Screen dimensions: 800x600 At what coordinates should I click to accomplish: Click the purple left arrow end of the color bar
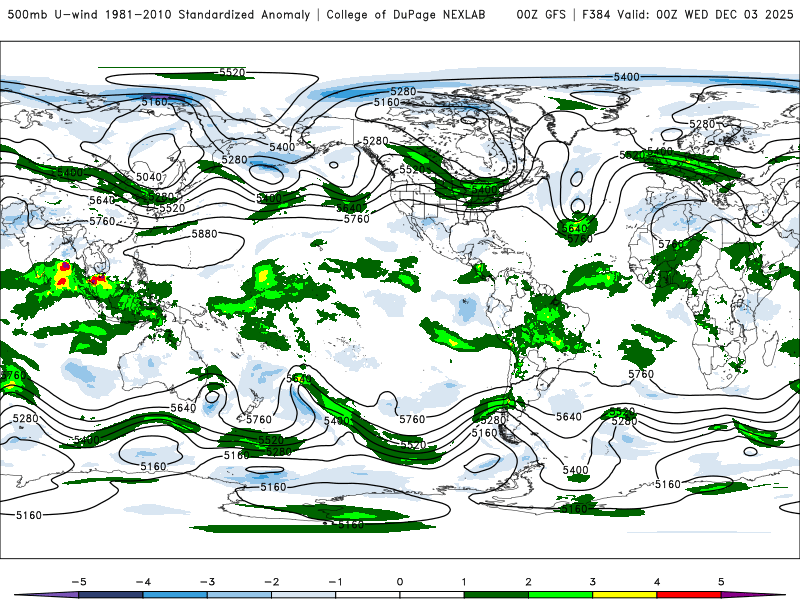pos(46,595)
